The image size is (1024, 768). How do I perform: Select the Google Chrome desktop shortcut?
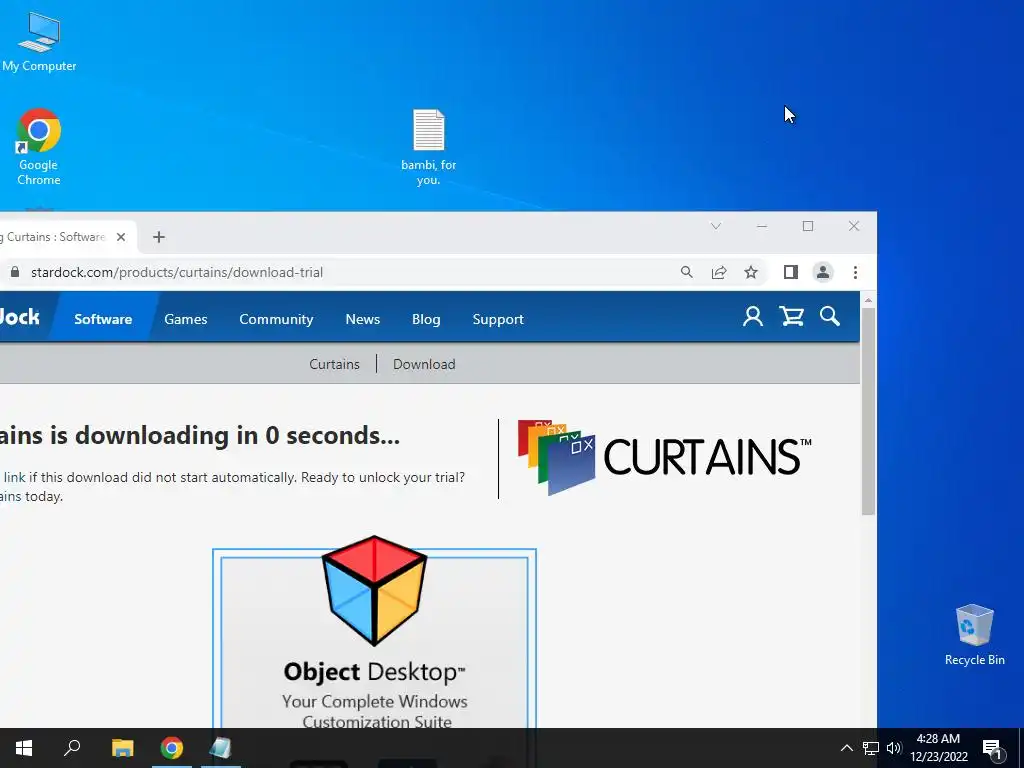[x=39, y=147]
